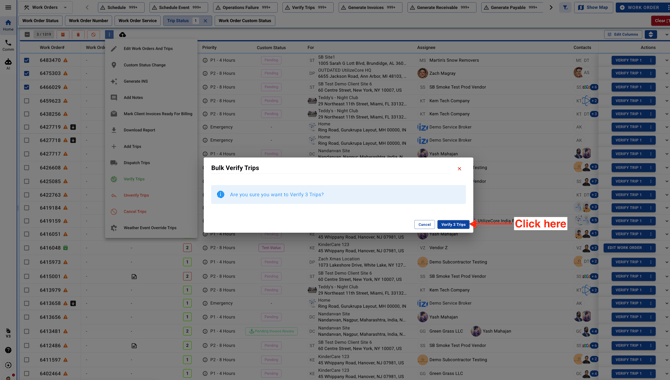The height and width of the screenshot is (380, 670).
Task: Open Work Order Custom Status filter
Action: [x=245, y=21]
